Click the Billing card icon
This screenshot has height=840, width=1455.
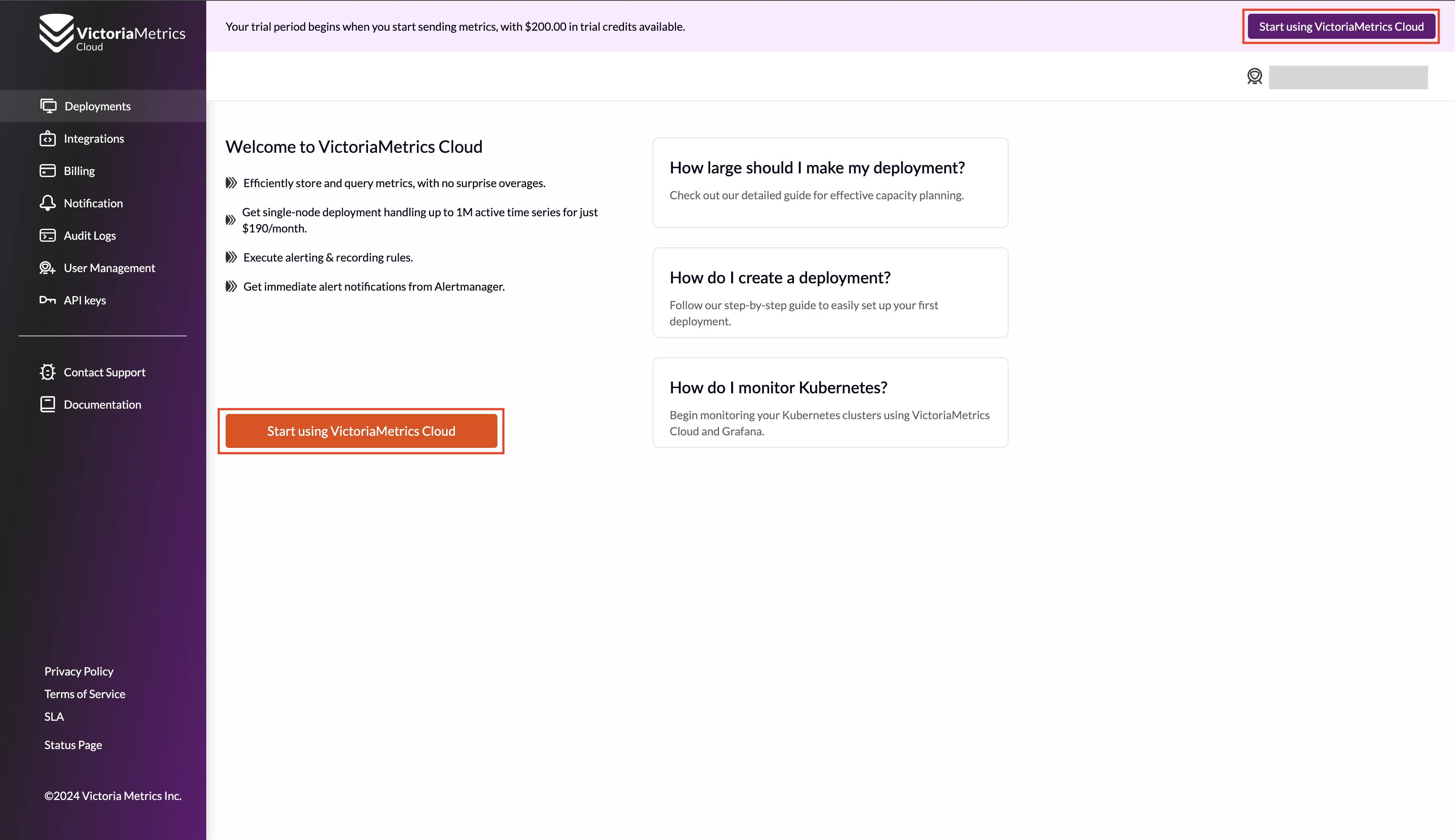[x=48, y=171]
